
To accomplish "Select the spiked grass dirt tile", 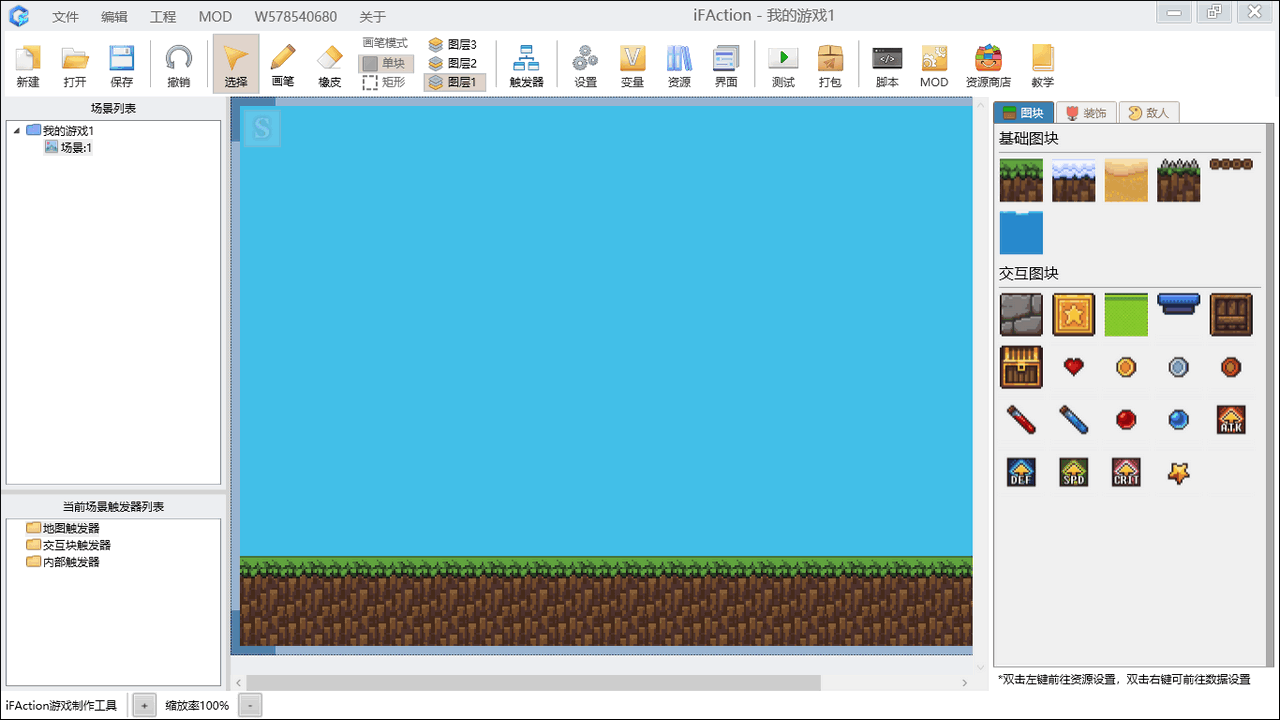I will (x=1178, y=180).
